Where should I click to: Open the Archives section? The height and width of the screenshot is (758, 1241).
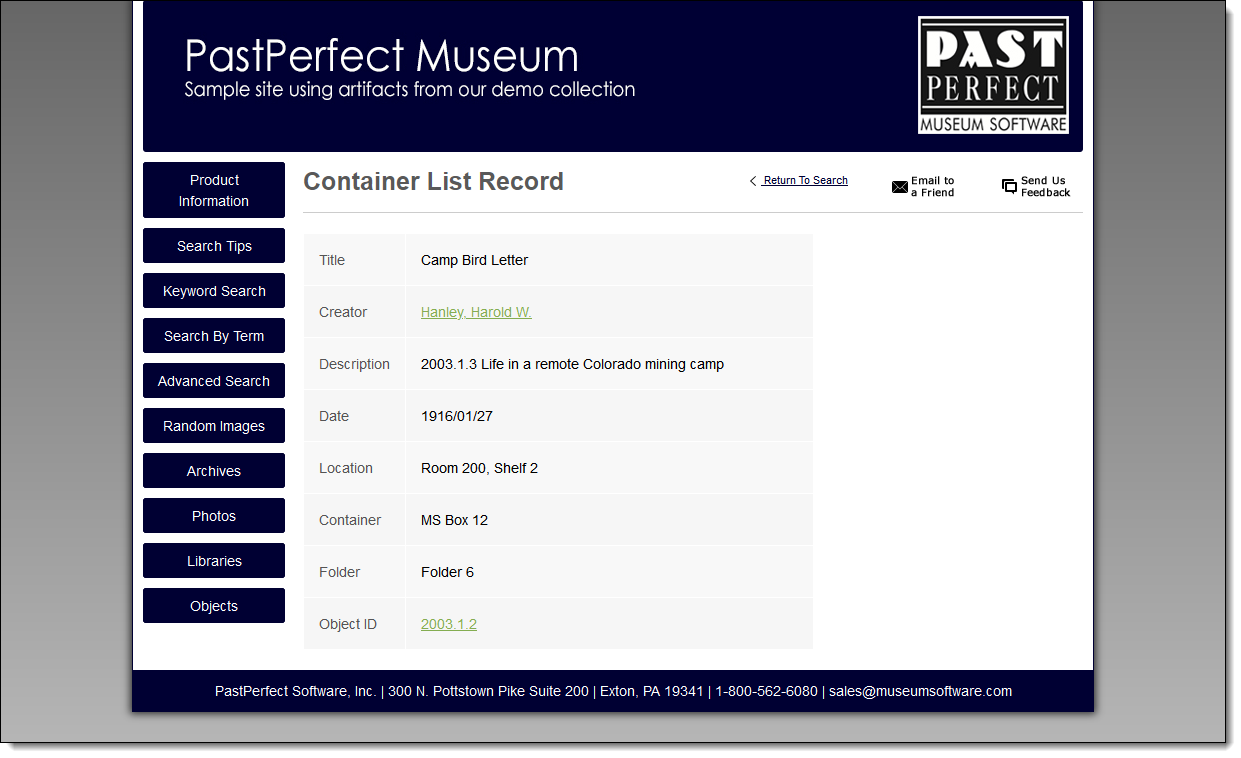[213, 470]
